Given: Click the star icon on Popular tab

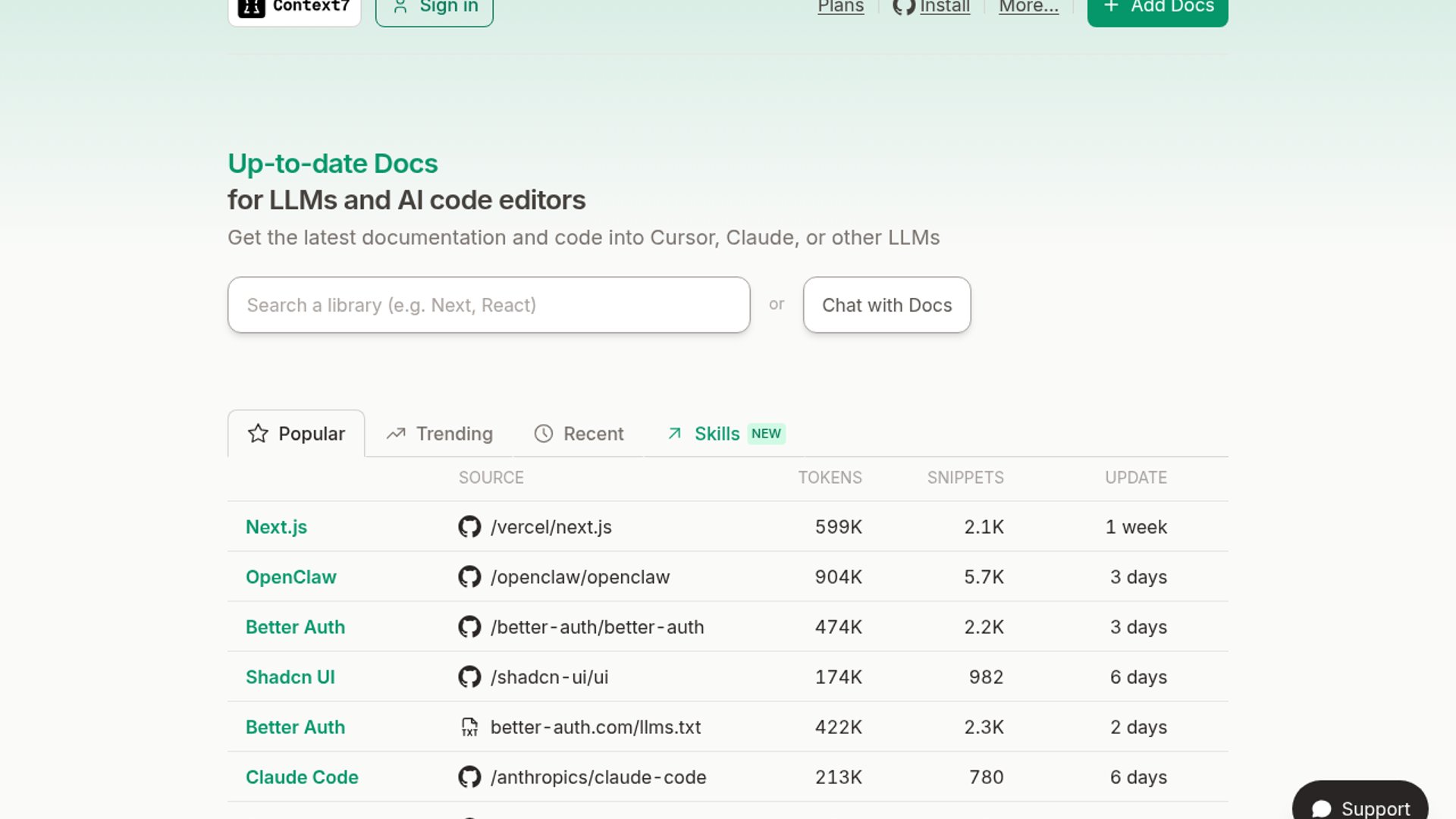Looking at the screenshot, I should pos(258,434).
